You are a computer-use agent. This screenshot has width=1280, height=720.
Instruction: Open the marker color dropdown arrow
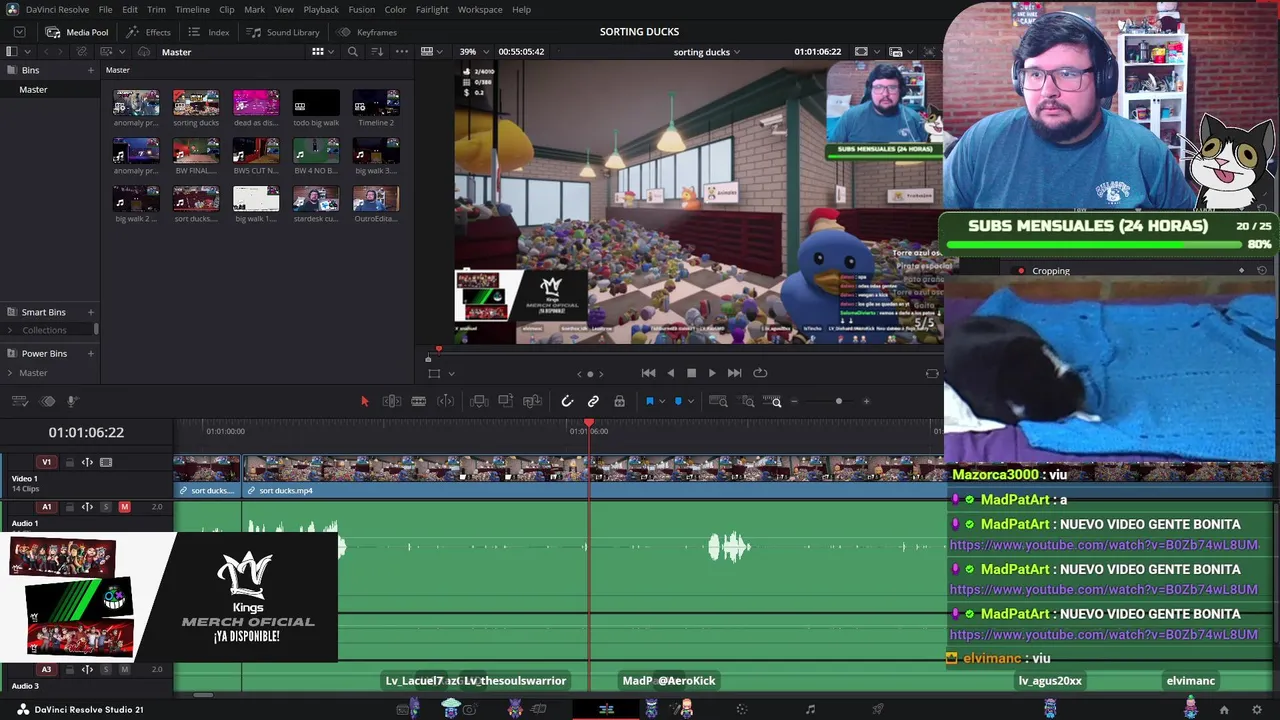(x=690, y=402)
